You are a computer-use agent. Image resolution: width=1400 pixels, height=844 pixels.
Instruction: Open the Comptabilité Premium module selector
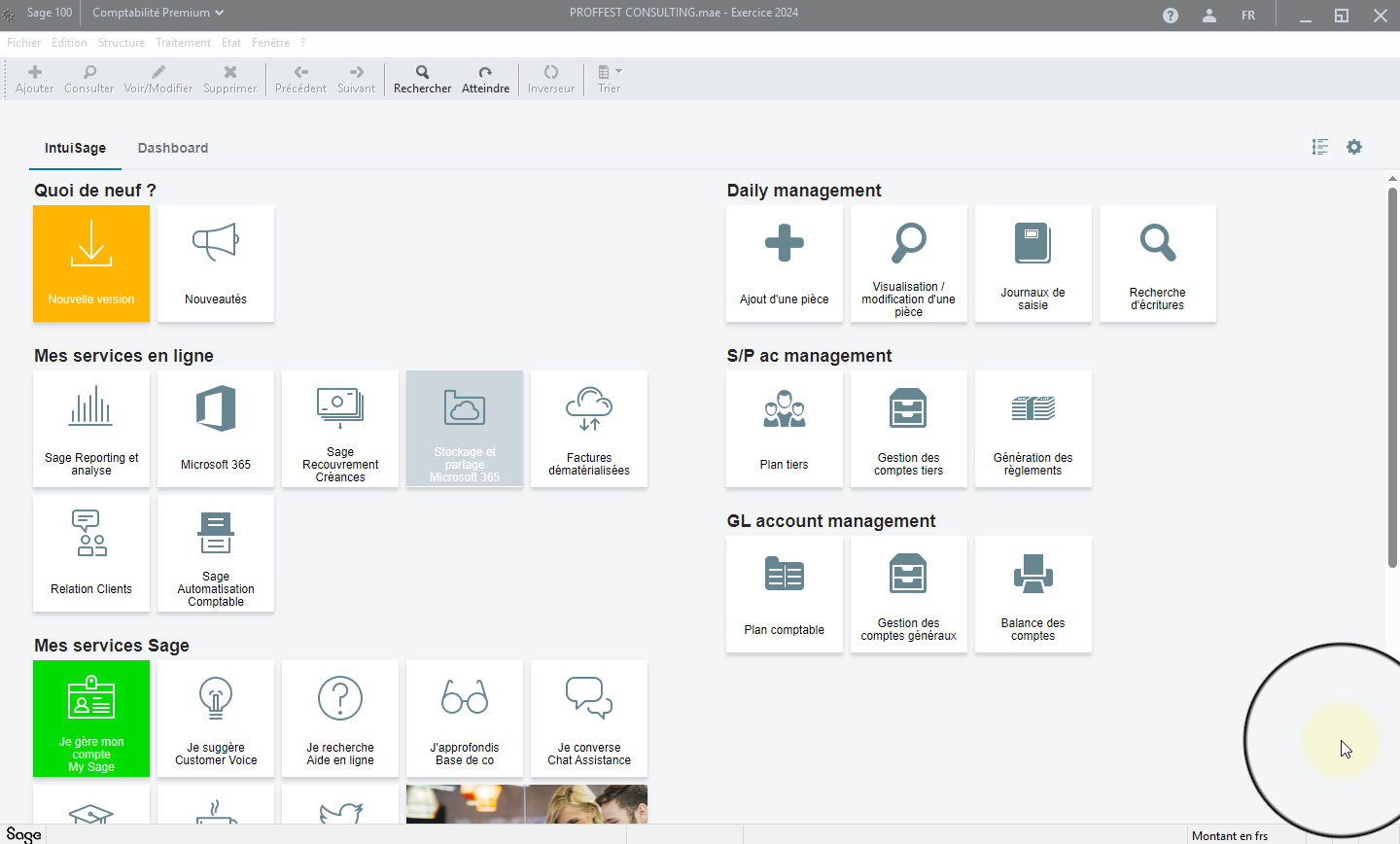[156, 13]
